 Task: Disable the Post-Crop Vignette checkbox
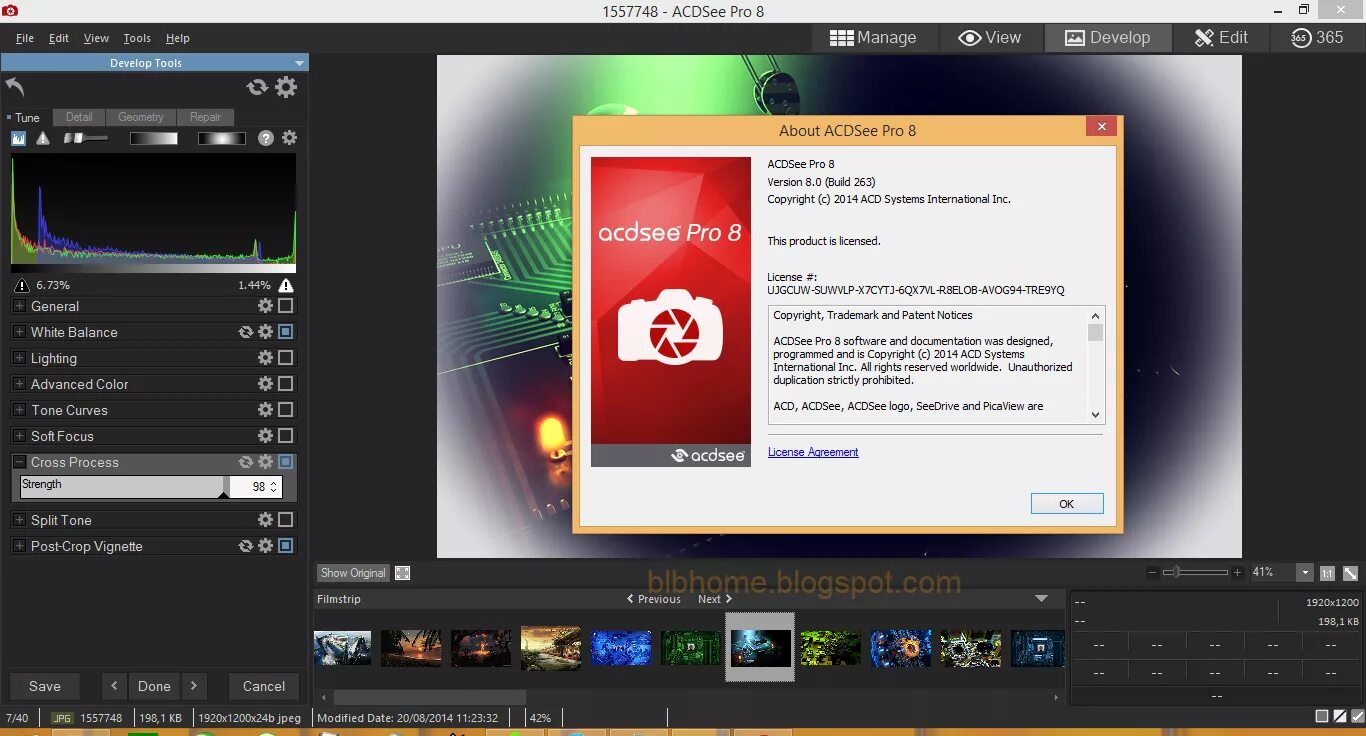tap(286, 546)
